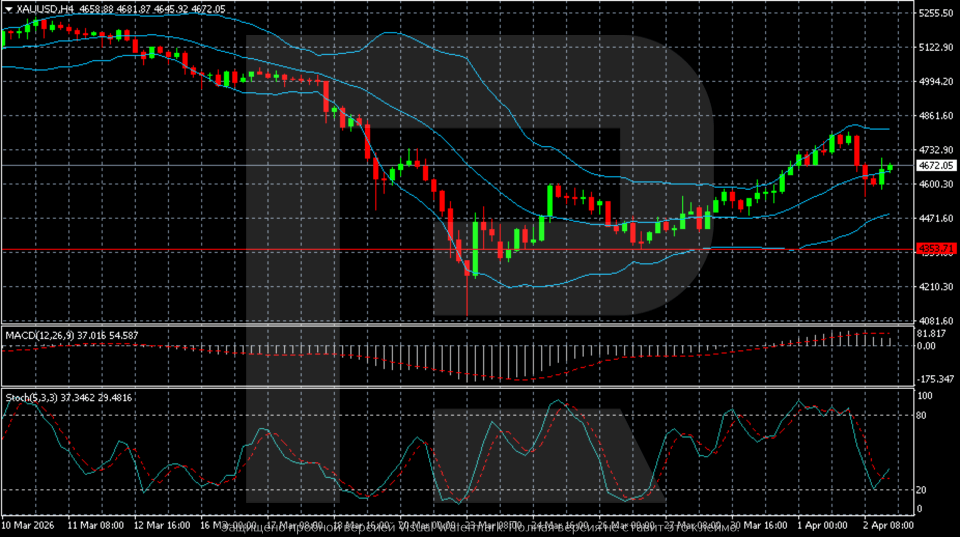Viewport: 960px width, 537px height.
Task: Click the 1 Apr 00:00 date label
Action: (x=821, y=524)
